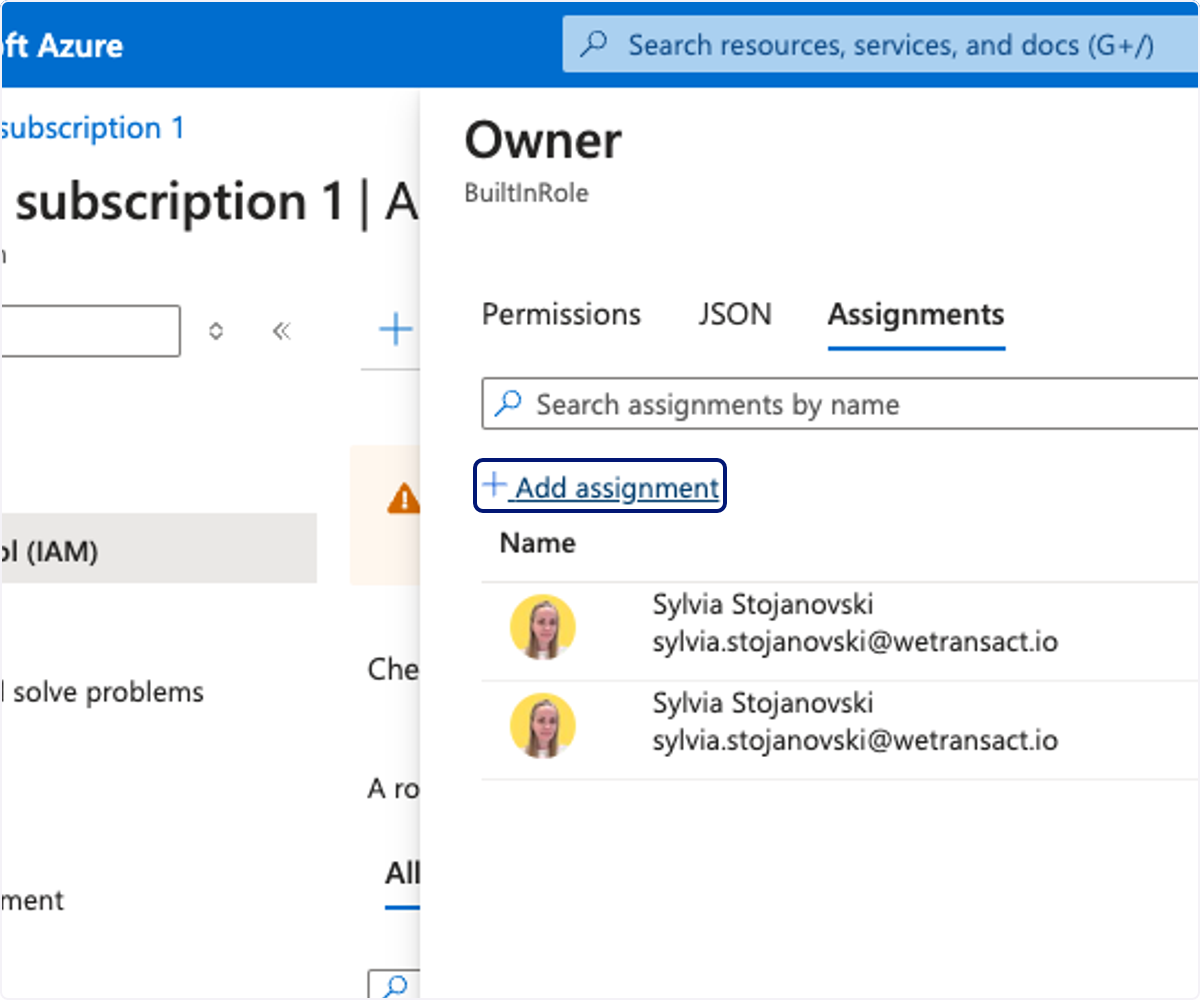Viewport: 1200px width, 1000px height.
Task: Click the Owner role heading
Action: coord(543,141)
